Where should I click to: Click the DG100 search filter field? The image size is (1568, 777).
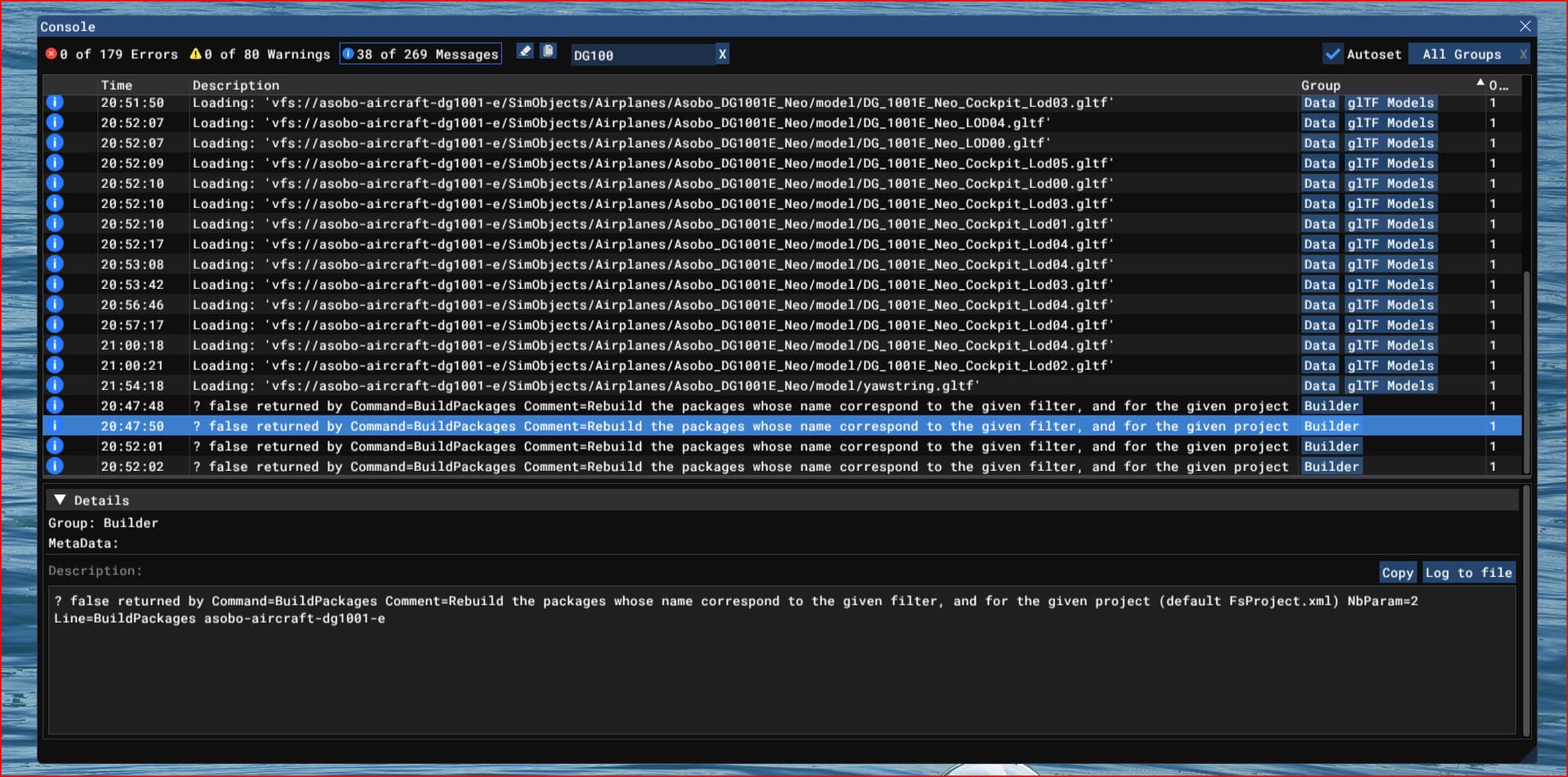[x=641, y=55]
